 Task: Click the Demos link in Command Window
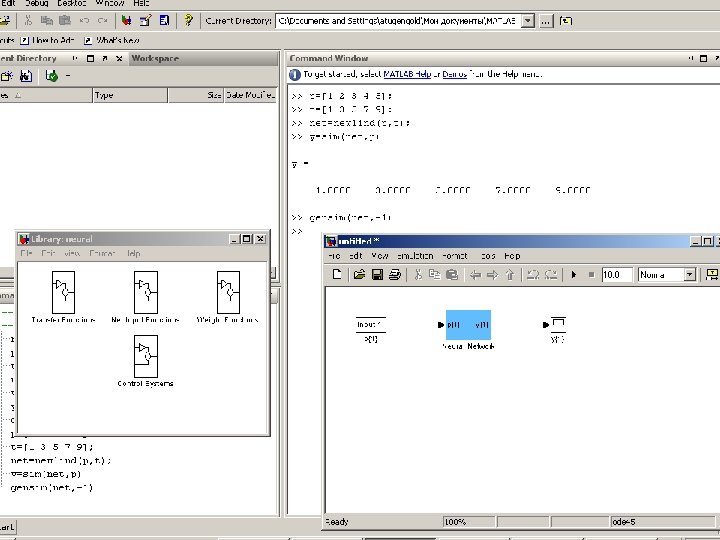(x=455, y=75)
